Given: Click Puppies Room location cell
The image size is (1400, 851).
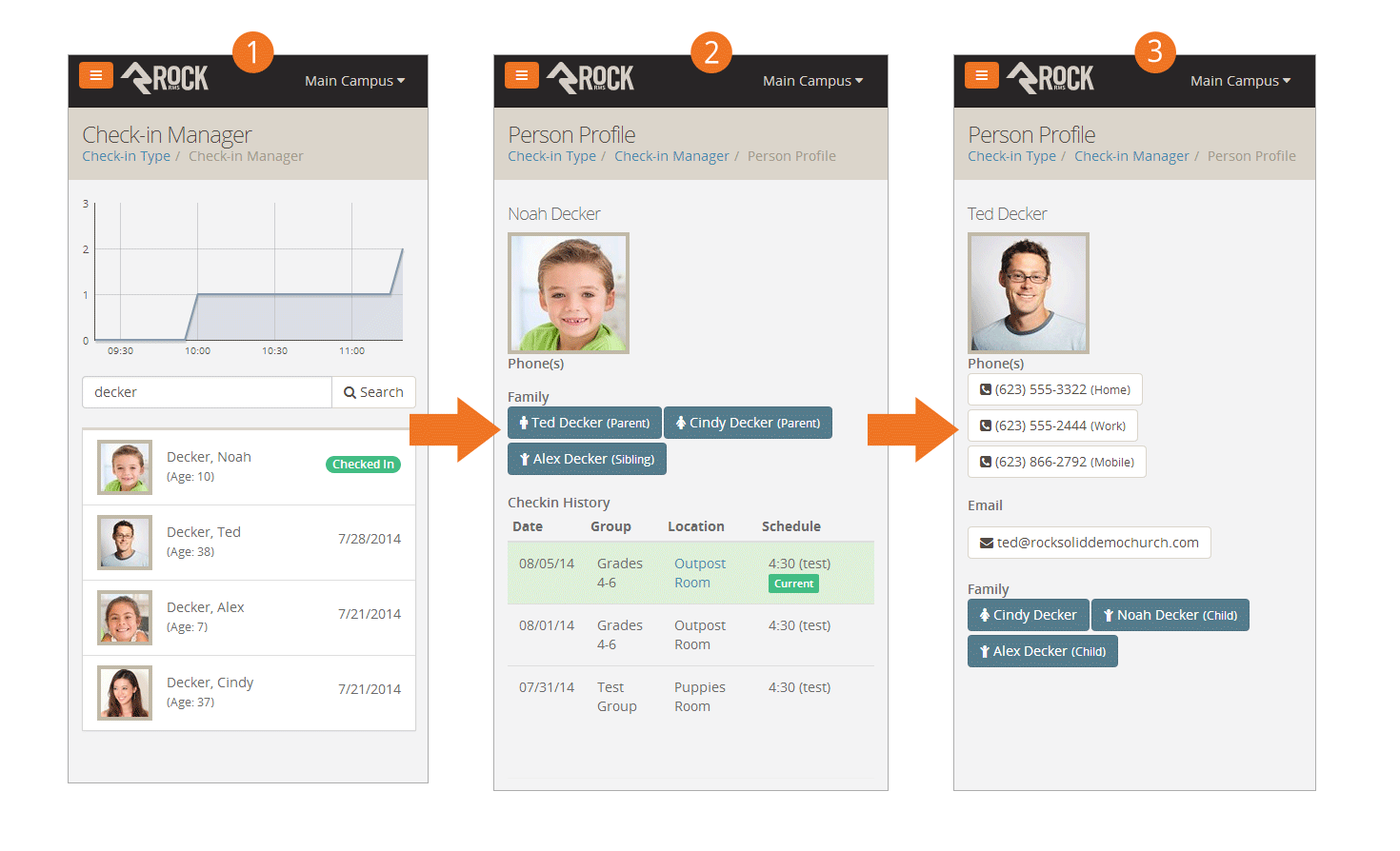Looking at the screenshot, I should pos(700,697).
